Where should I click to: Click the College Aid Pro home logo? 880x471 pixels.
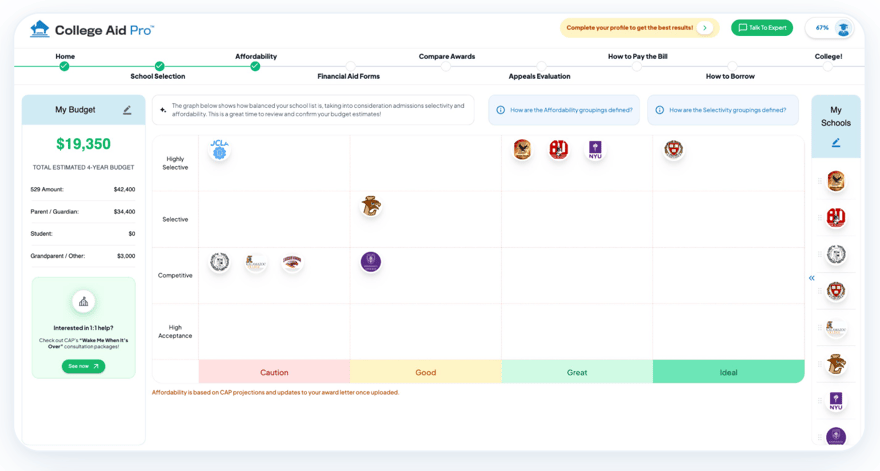[x=92, y=30]
